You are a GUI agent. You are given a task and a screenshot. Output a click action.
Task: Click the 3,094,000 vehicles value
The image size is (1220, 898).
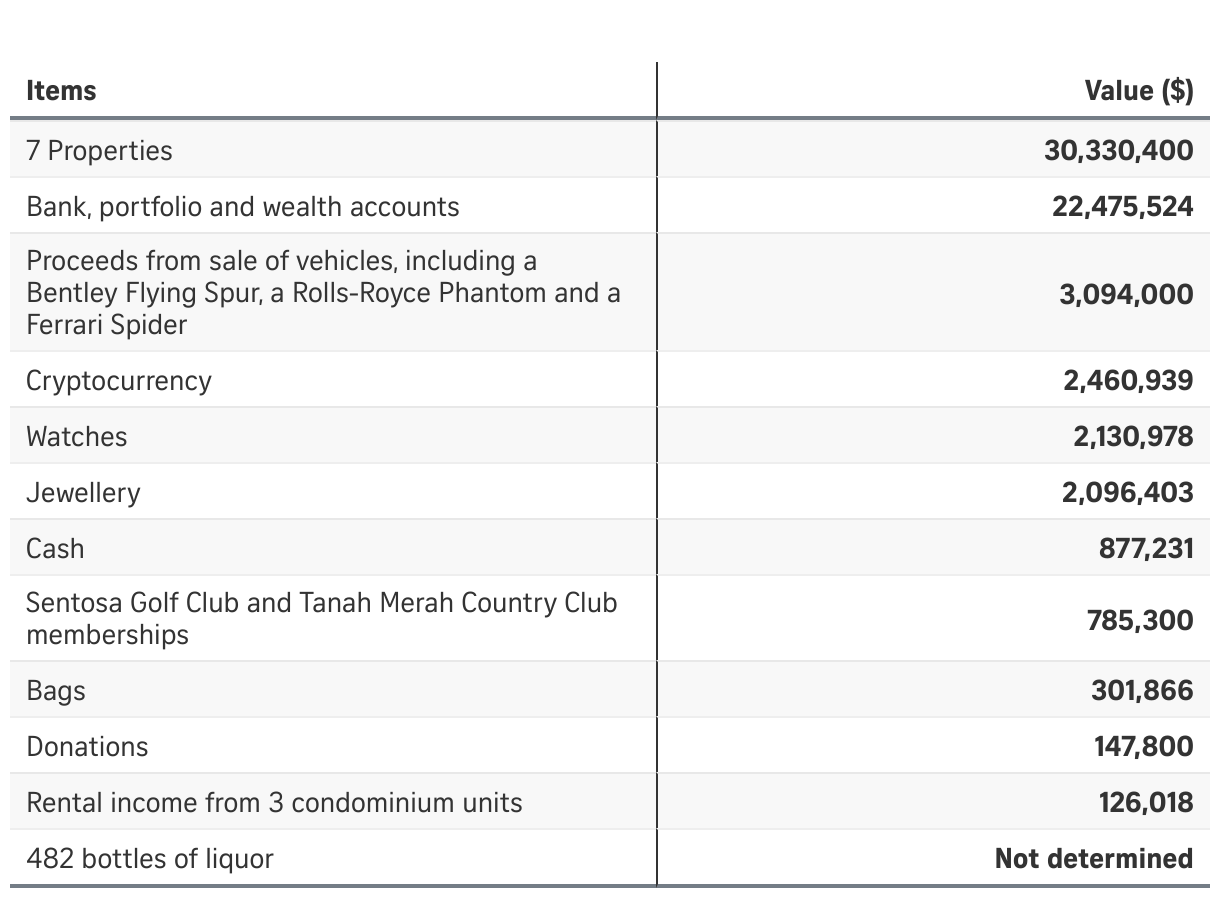tap(1126, 294)
